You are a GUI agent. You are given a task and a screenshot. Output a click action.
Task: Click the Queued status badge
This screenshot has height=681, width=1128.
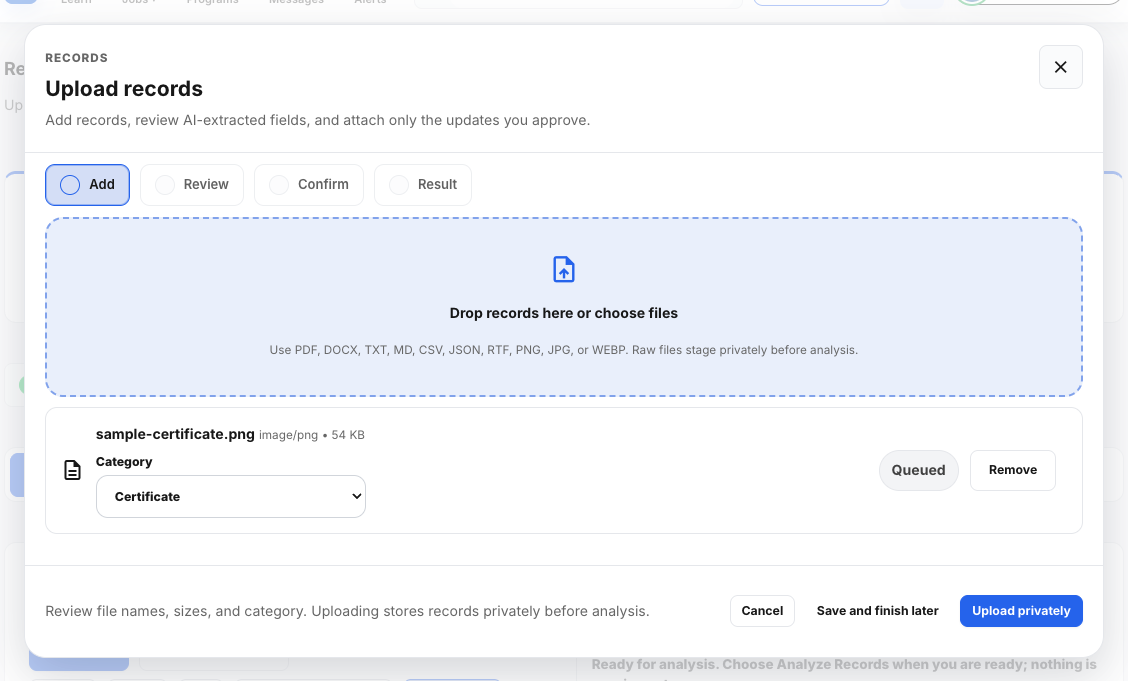coord(919,470)
